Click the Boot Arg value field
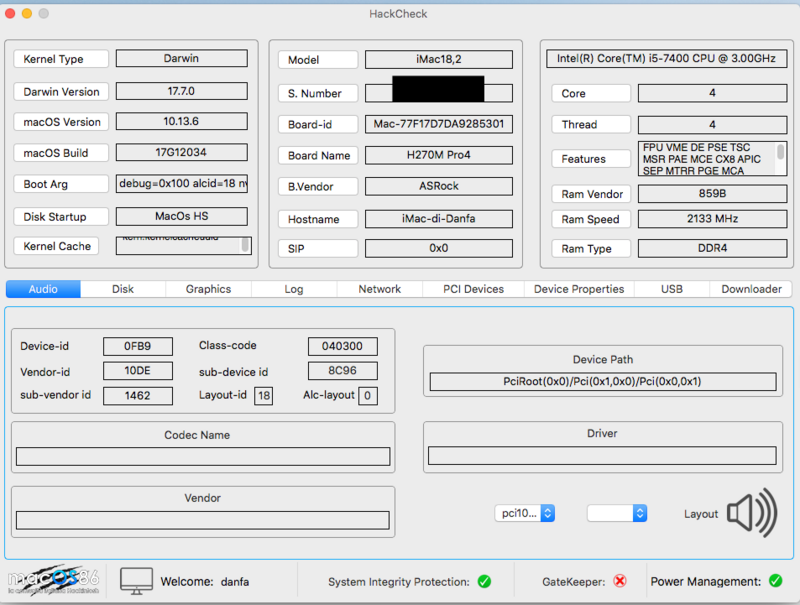This screenshot has width=800, height=605. coord(181,184)
